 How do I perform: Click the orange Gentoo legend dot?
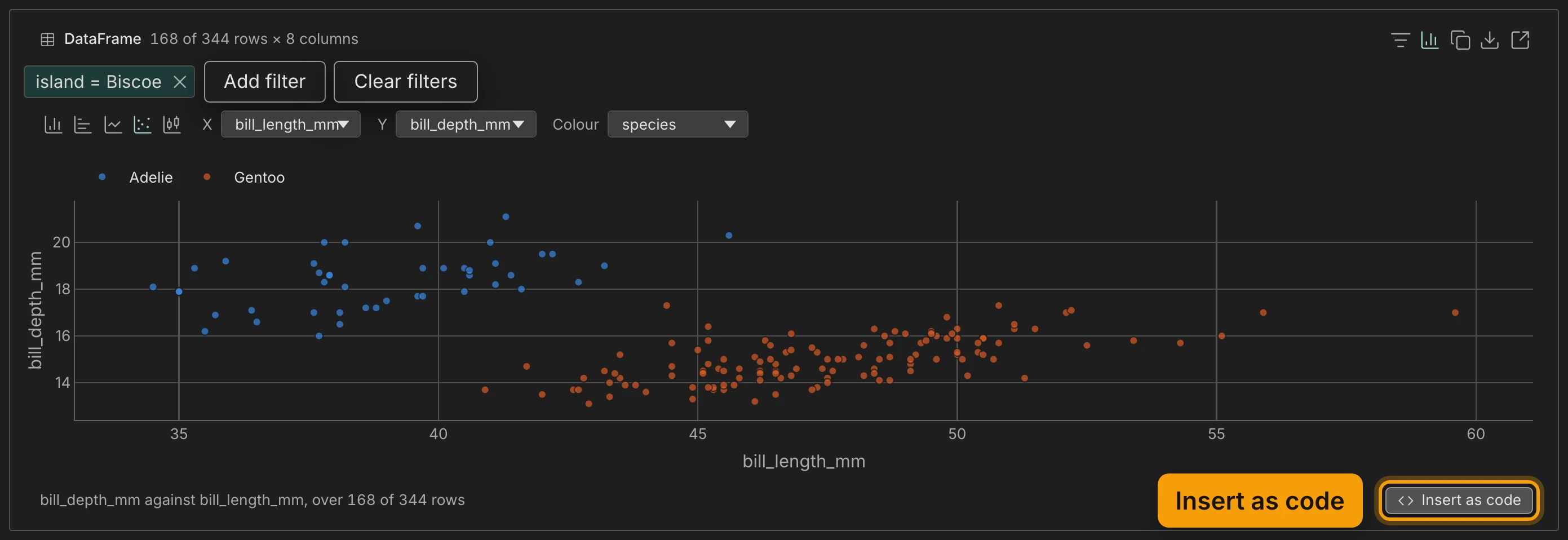point(207,177)
